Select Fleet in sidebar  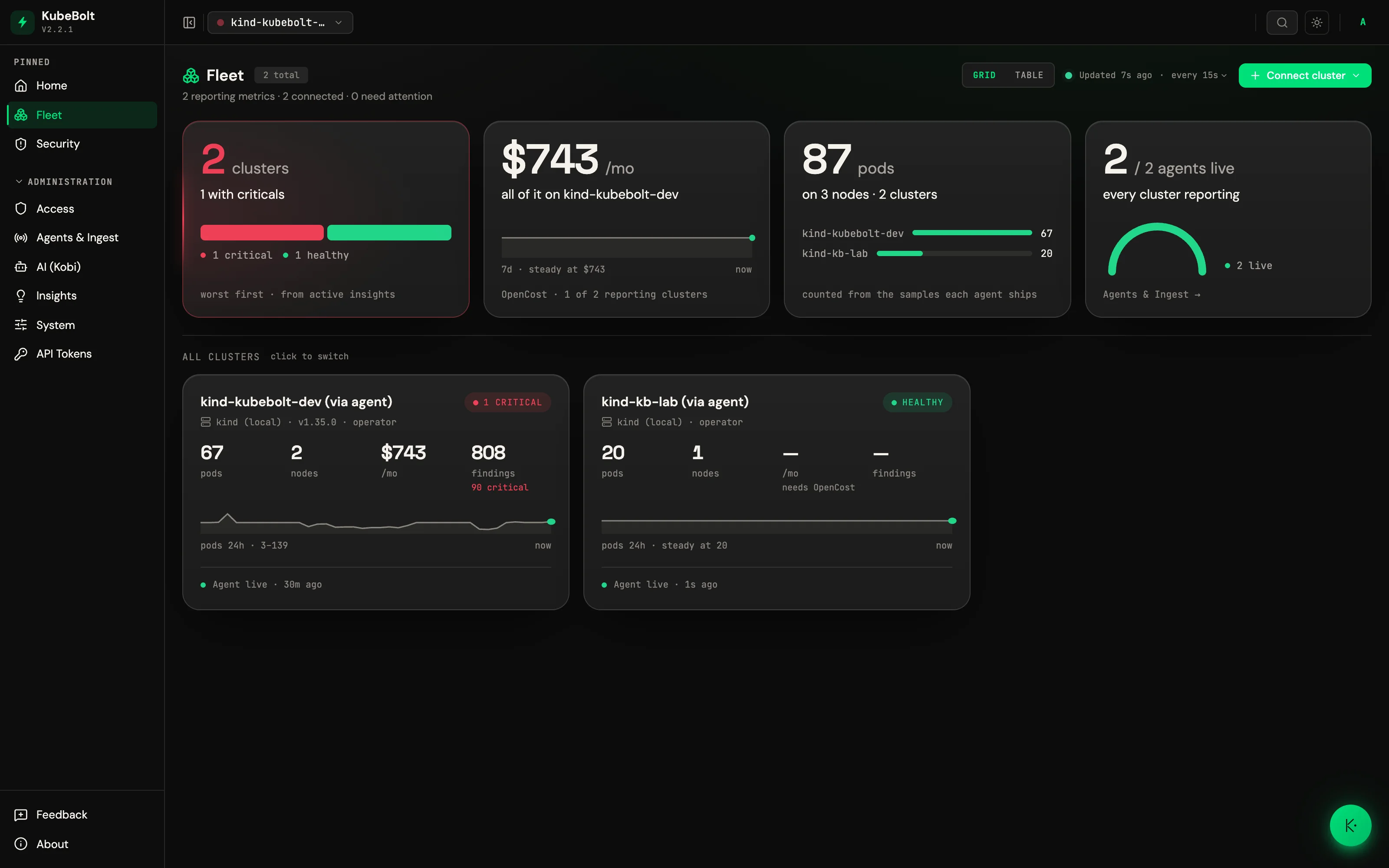coord(82,115)
